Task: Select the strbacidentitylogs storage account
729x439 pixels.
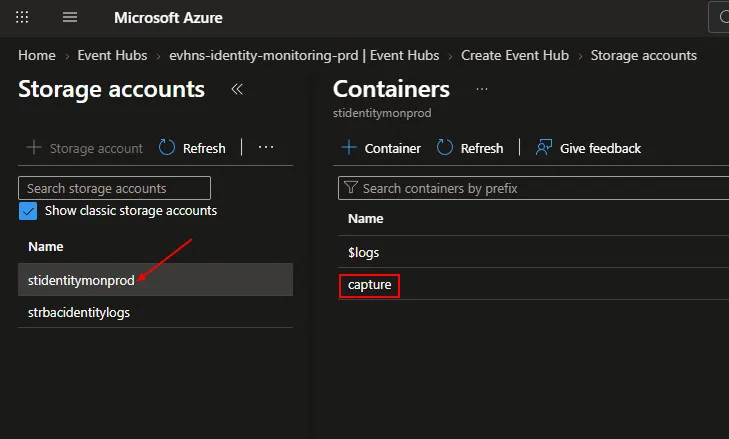Action: point(155,312)
